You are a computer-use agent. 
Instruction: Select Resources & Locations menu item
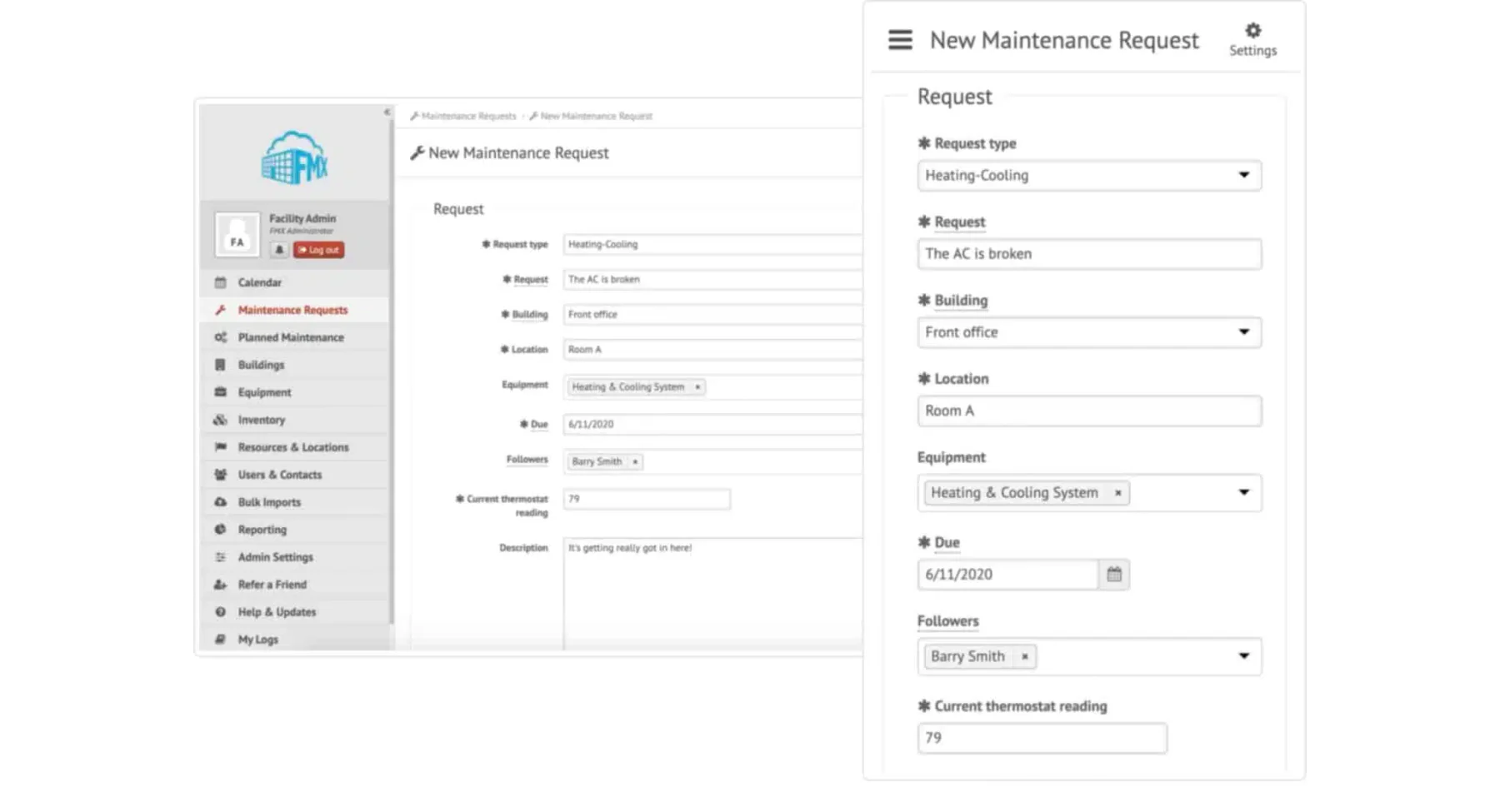point(295,447)
